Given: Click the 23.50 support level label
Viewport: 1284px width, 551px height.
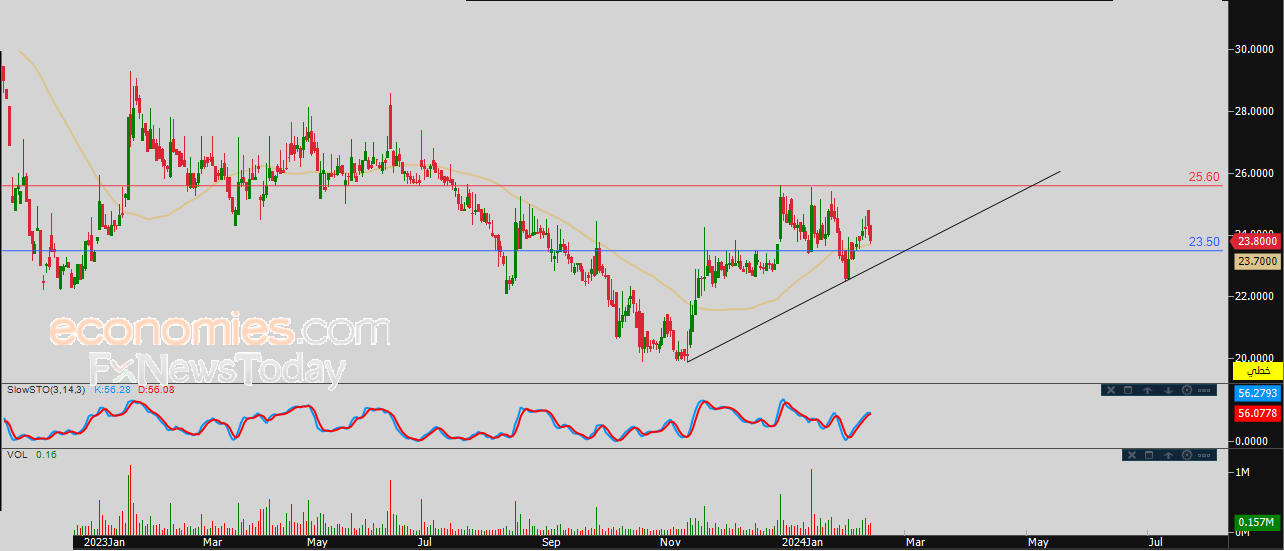Looking at the screenshot, I should [1204, 241].
